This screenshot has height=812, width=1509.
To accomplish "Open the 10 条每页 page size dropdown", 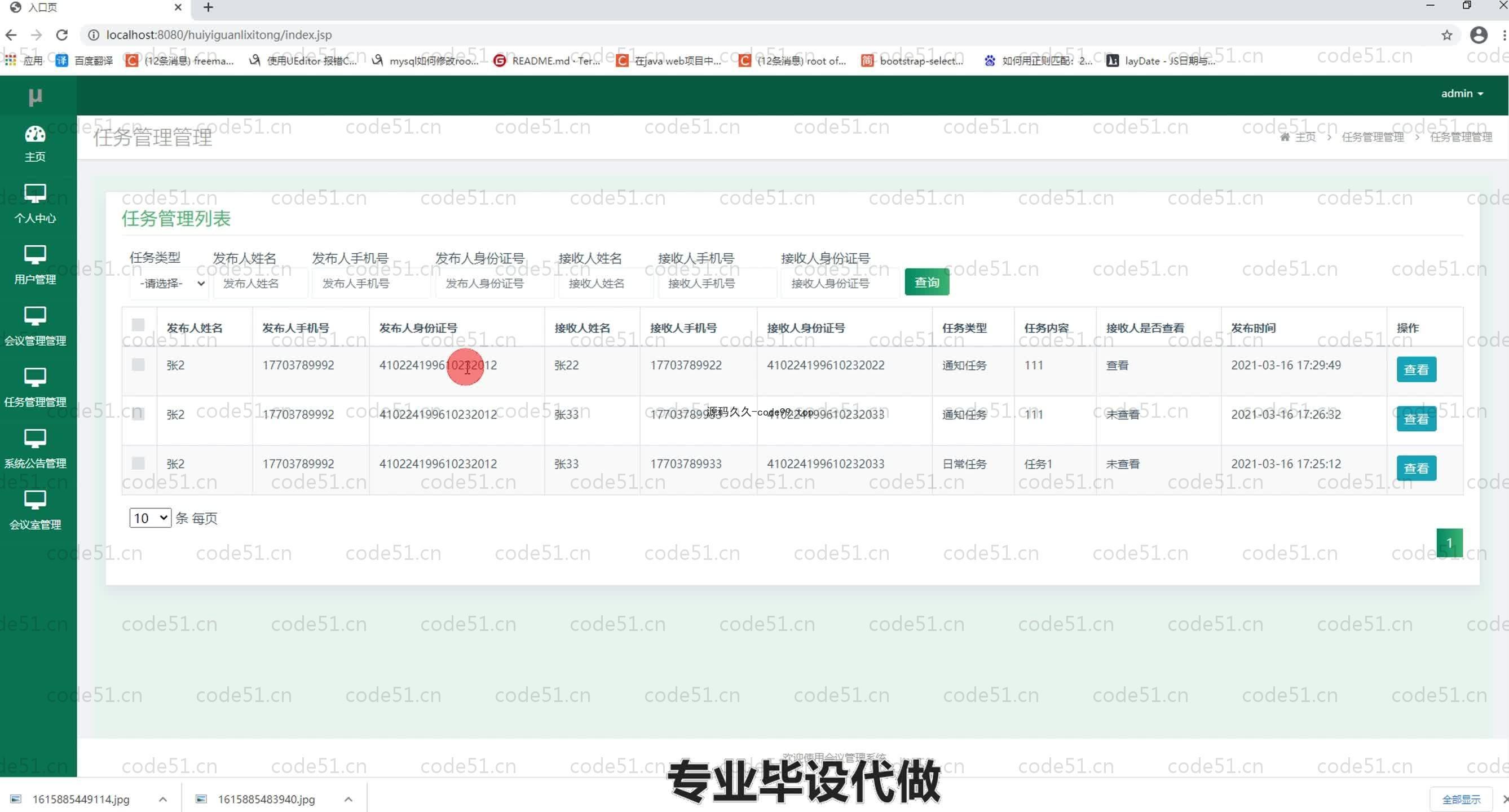I will pos(150,518).
